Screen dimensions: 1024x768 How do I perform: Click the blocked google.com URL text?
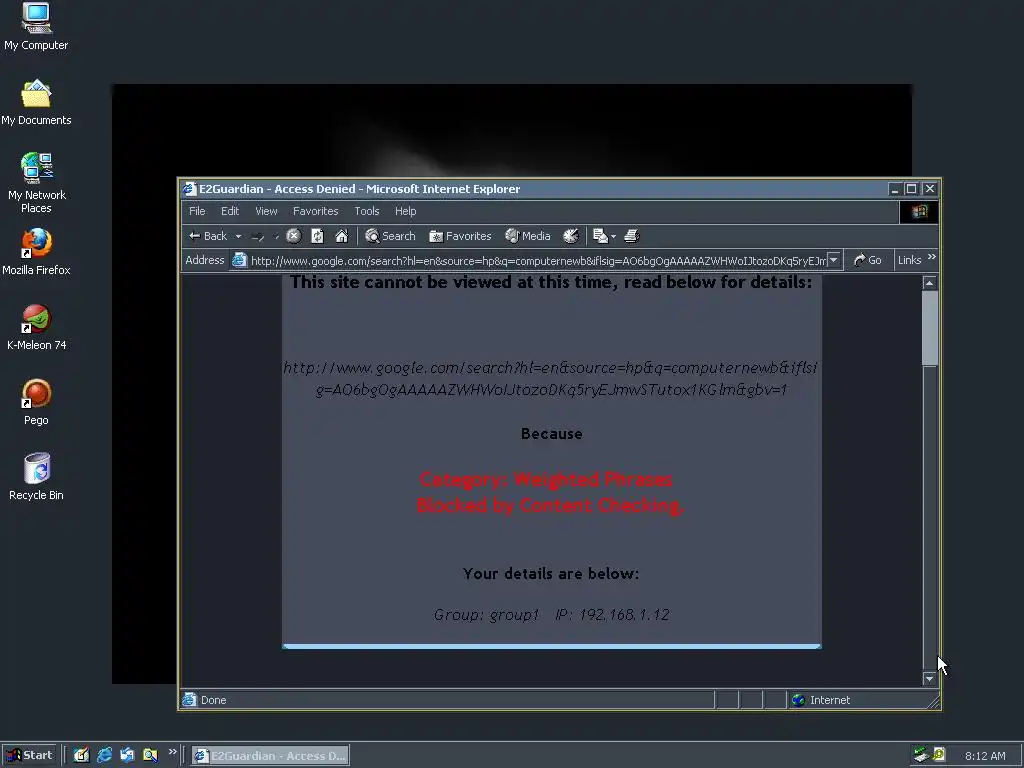click(551, 379)
